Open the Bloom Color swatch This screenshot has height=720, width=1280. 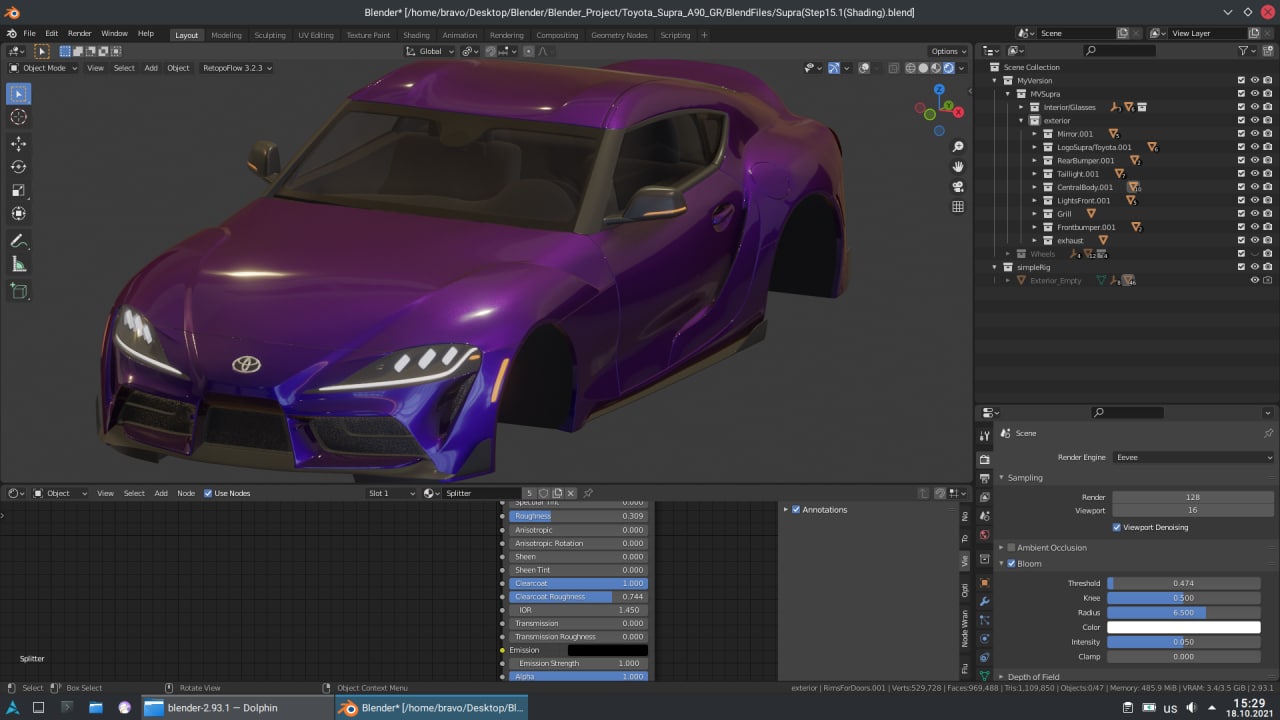pos(1184,628)
